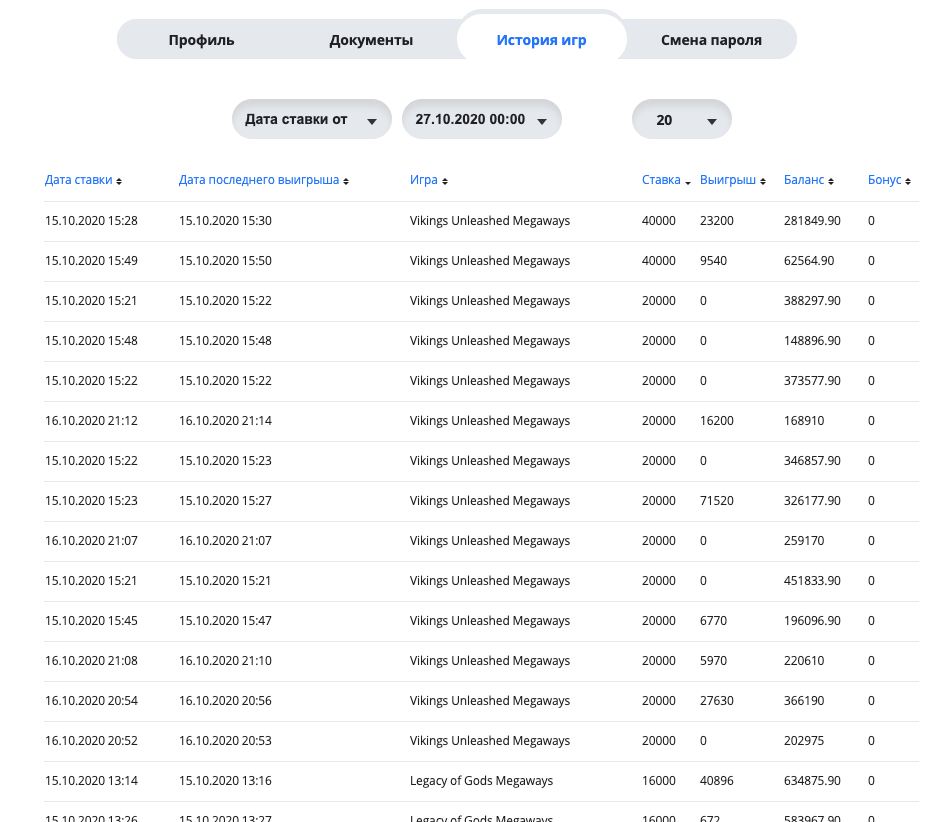The image size is (937, 822).
Task: Click the Дата последнего выигрыша header link
Action: [259, 180]
